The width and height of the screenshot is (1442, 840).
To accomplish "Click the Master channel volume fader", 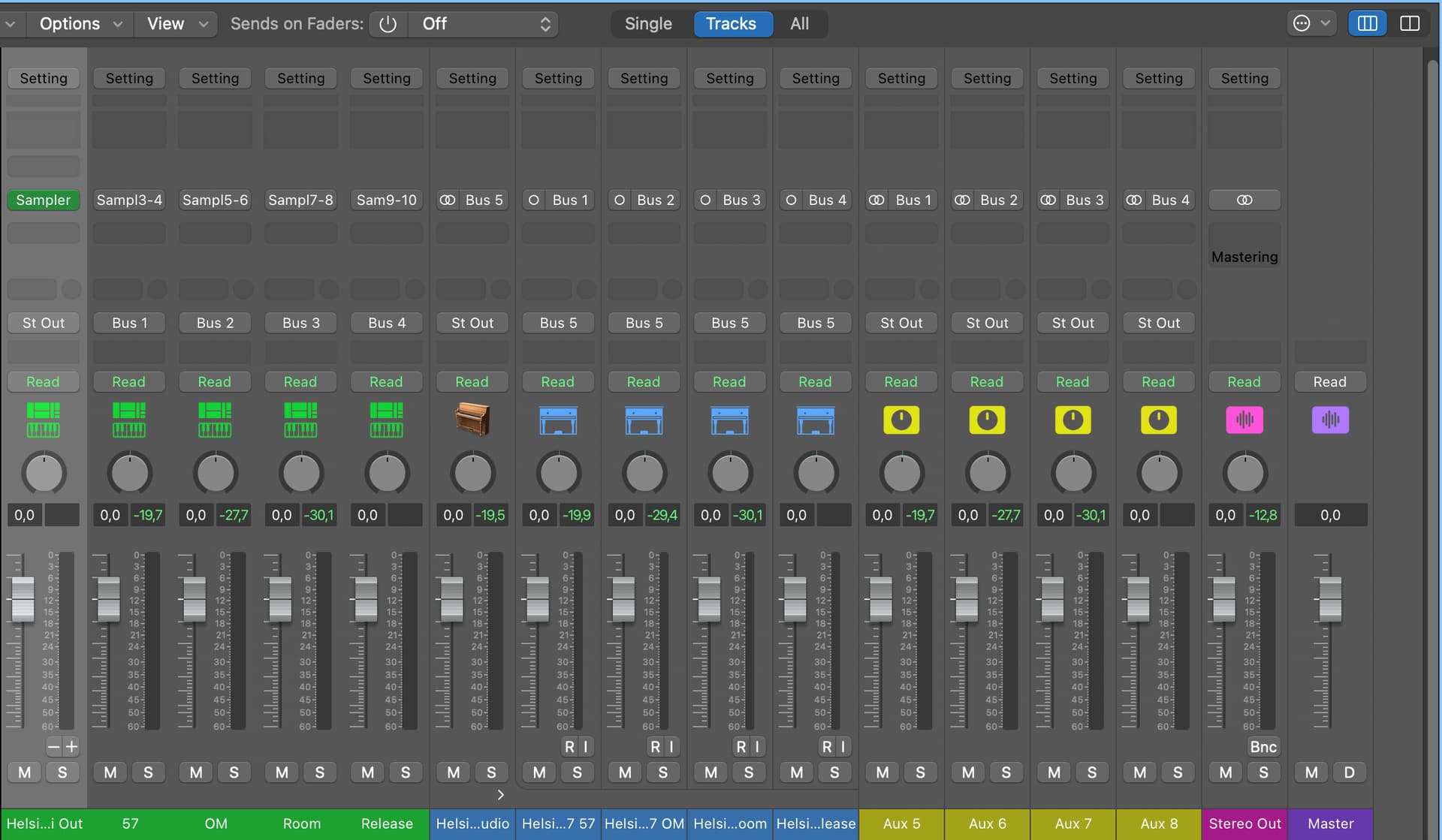I will (x=1329, y=599).
